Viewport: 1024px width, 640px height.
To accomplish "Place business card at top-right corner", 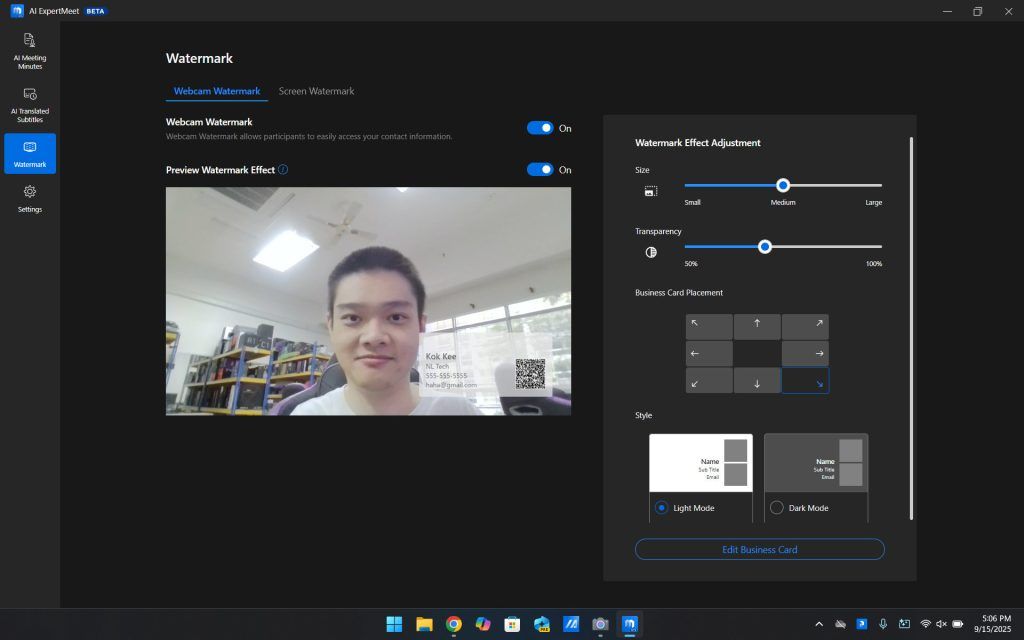I will 805,327.
